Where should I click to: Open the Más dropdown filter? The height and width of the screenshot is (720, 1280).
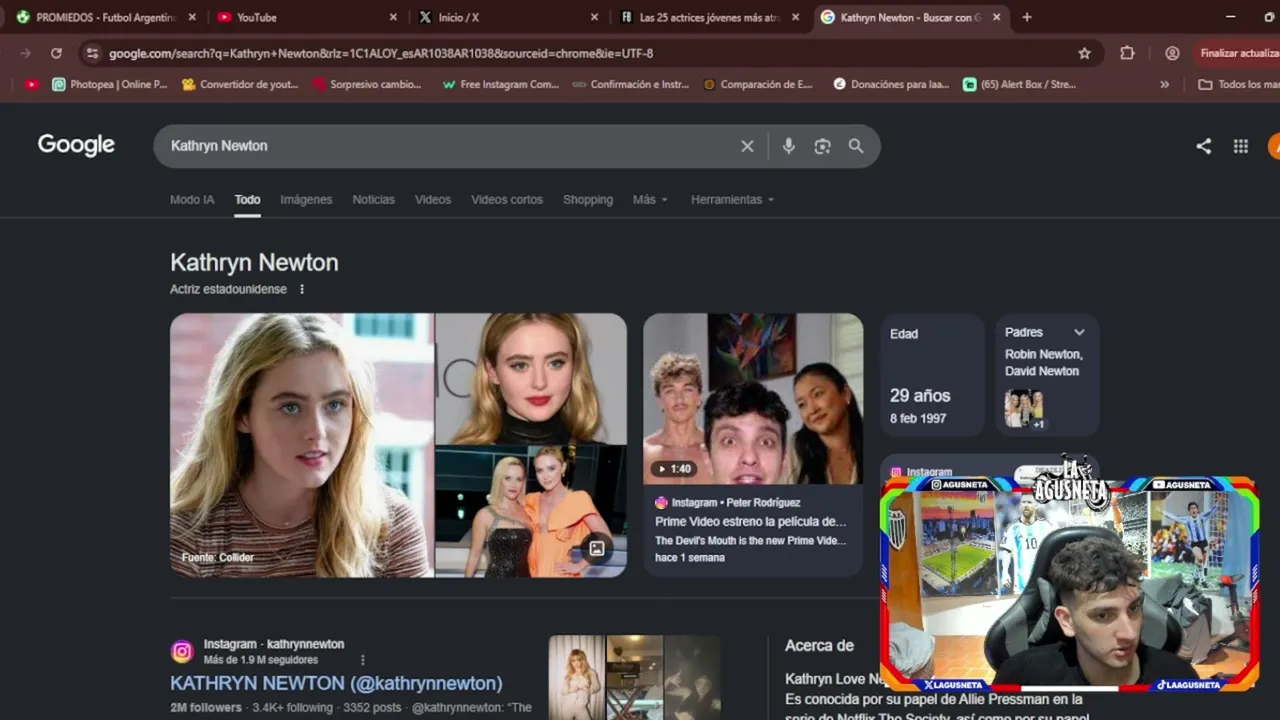650,200
